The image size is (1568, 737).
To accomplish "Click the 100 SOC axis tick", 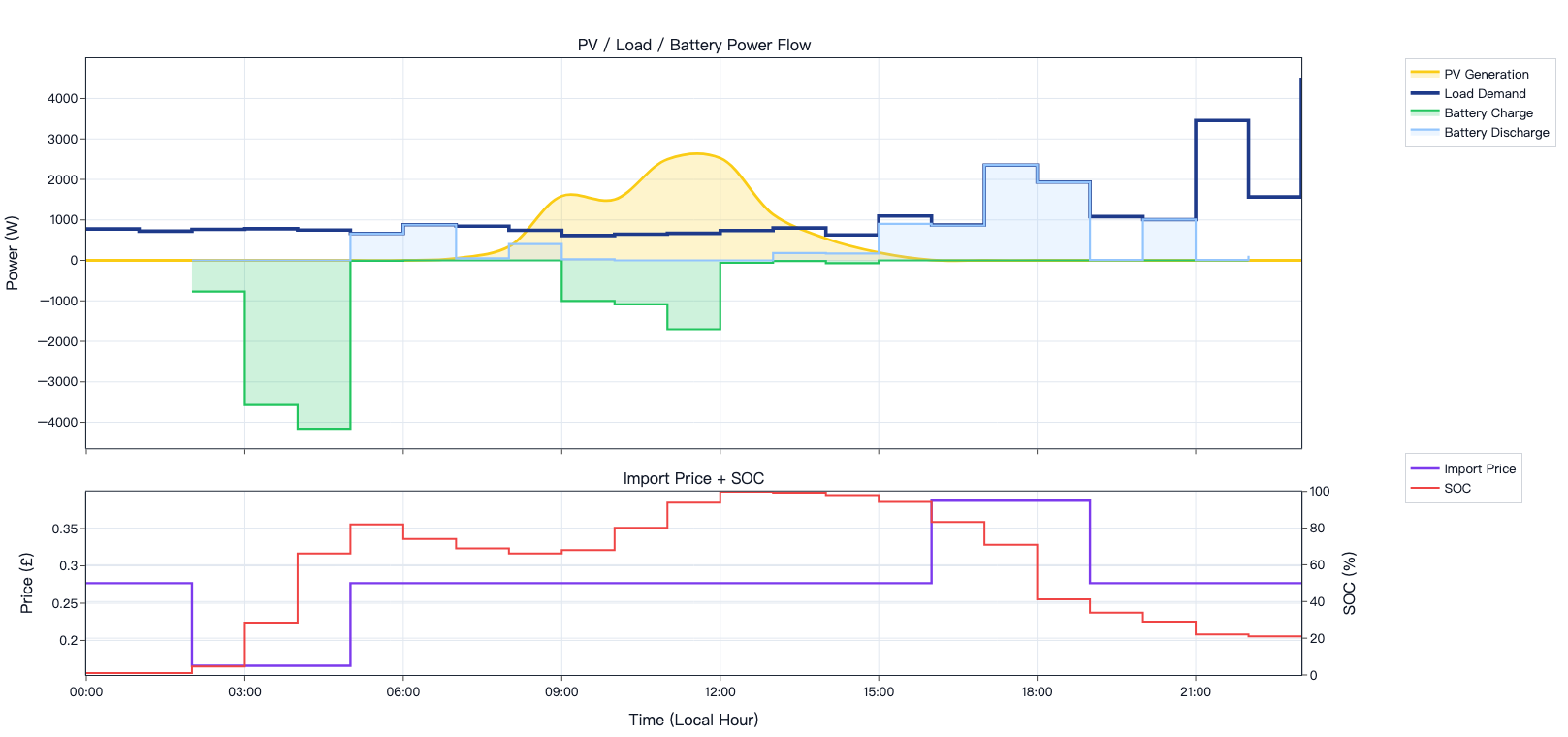I will tap(1320, 492).
